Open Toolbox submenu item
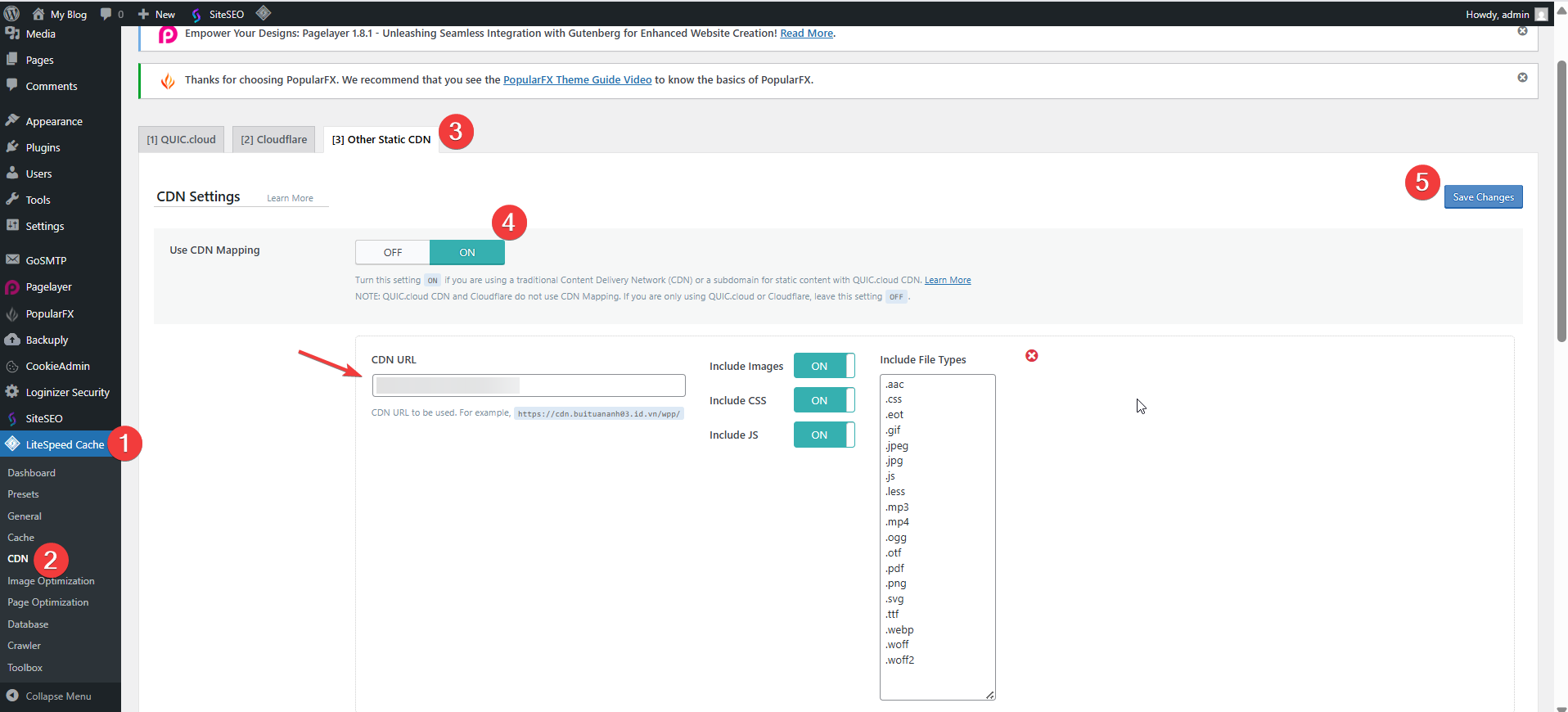1568x712 pixels. tap(25, 668)
